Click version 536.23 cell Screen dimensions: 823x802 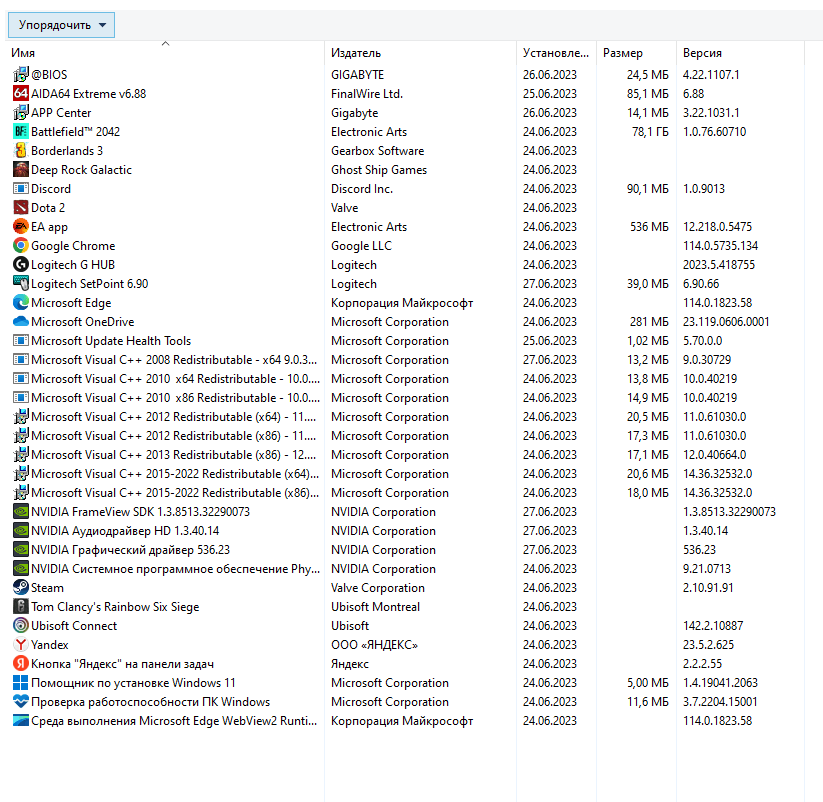click(699, 550)
